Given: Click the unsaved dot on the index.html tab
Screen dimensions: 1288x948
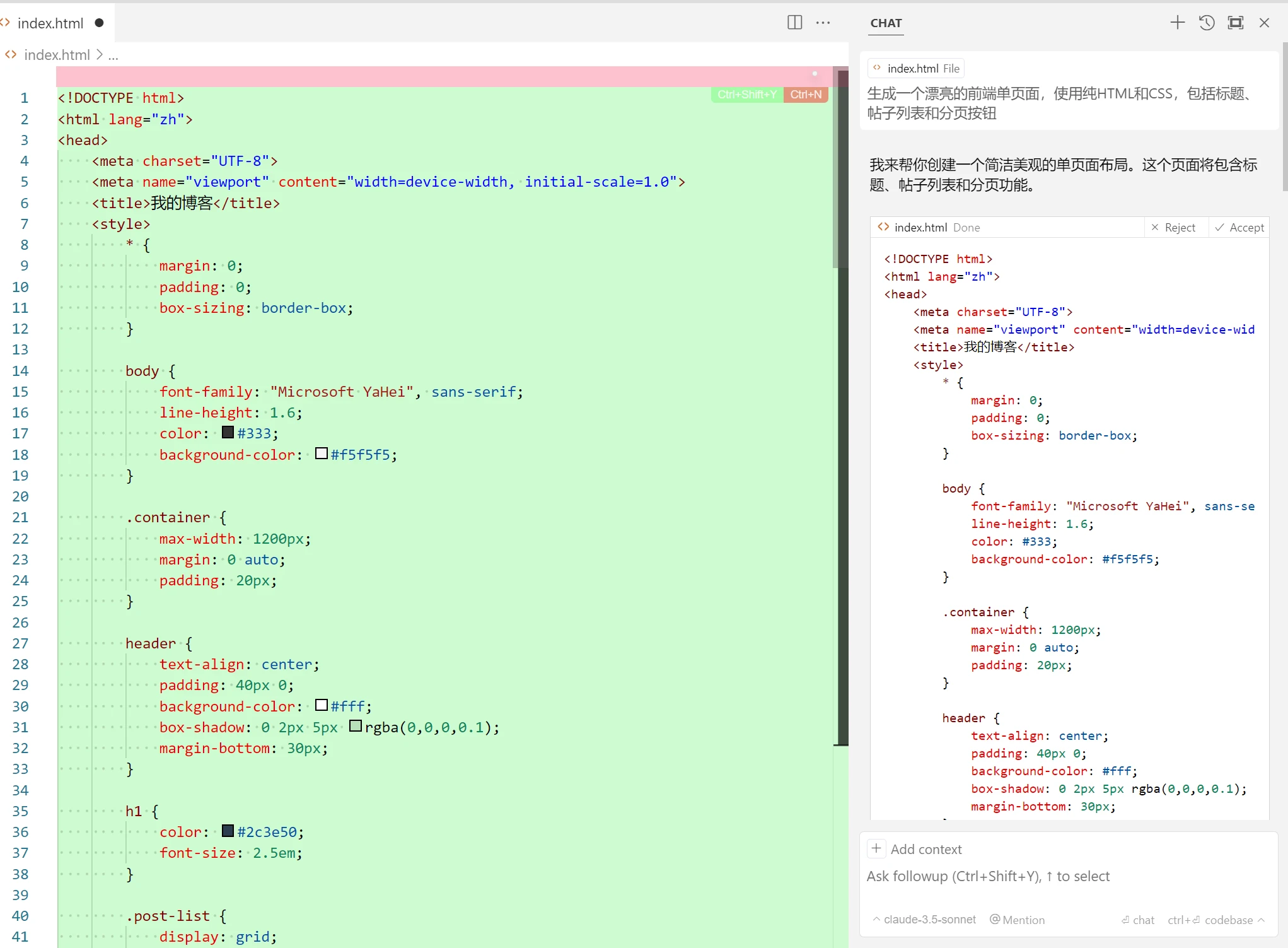Looking at the screenshot, I should [99, 23].
